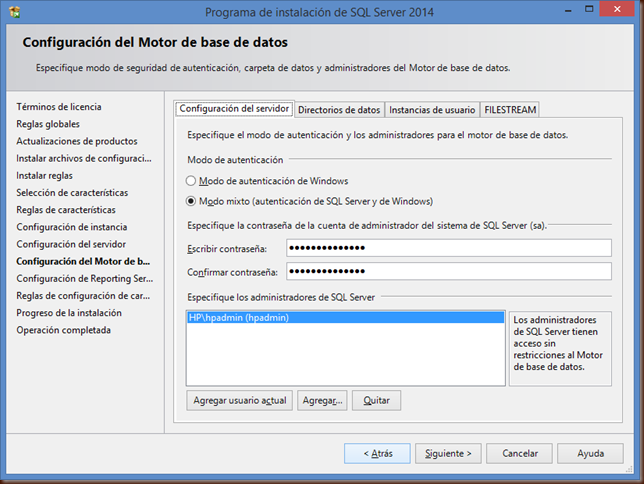
Task: Click Agregar usuario actual button
Action: click(x=239, y=401)
